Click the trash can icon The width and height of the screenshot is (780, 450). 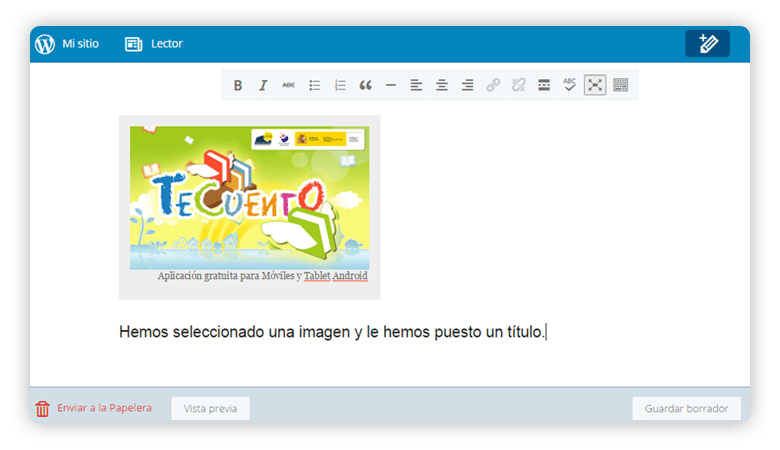pyautogui.click(x=42, y=409)
